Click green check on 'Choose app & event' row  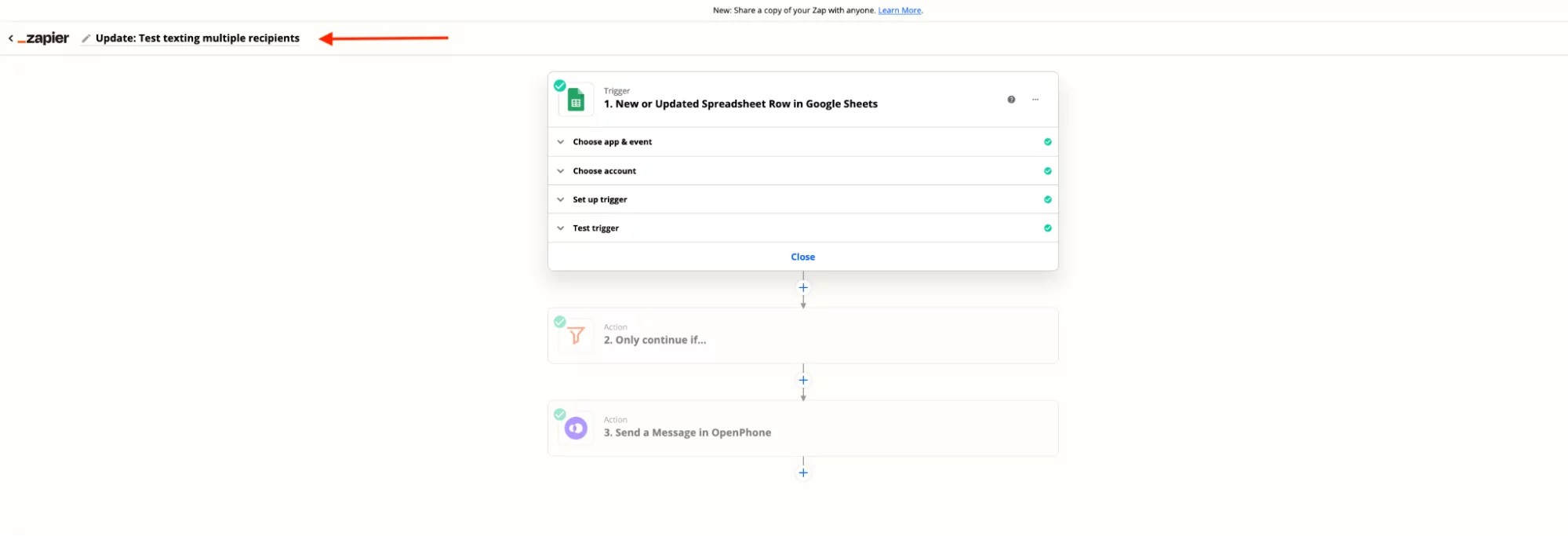1047,142
